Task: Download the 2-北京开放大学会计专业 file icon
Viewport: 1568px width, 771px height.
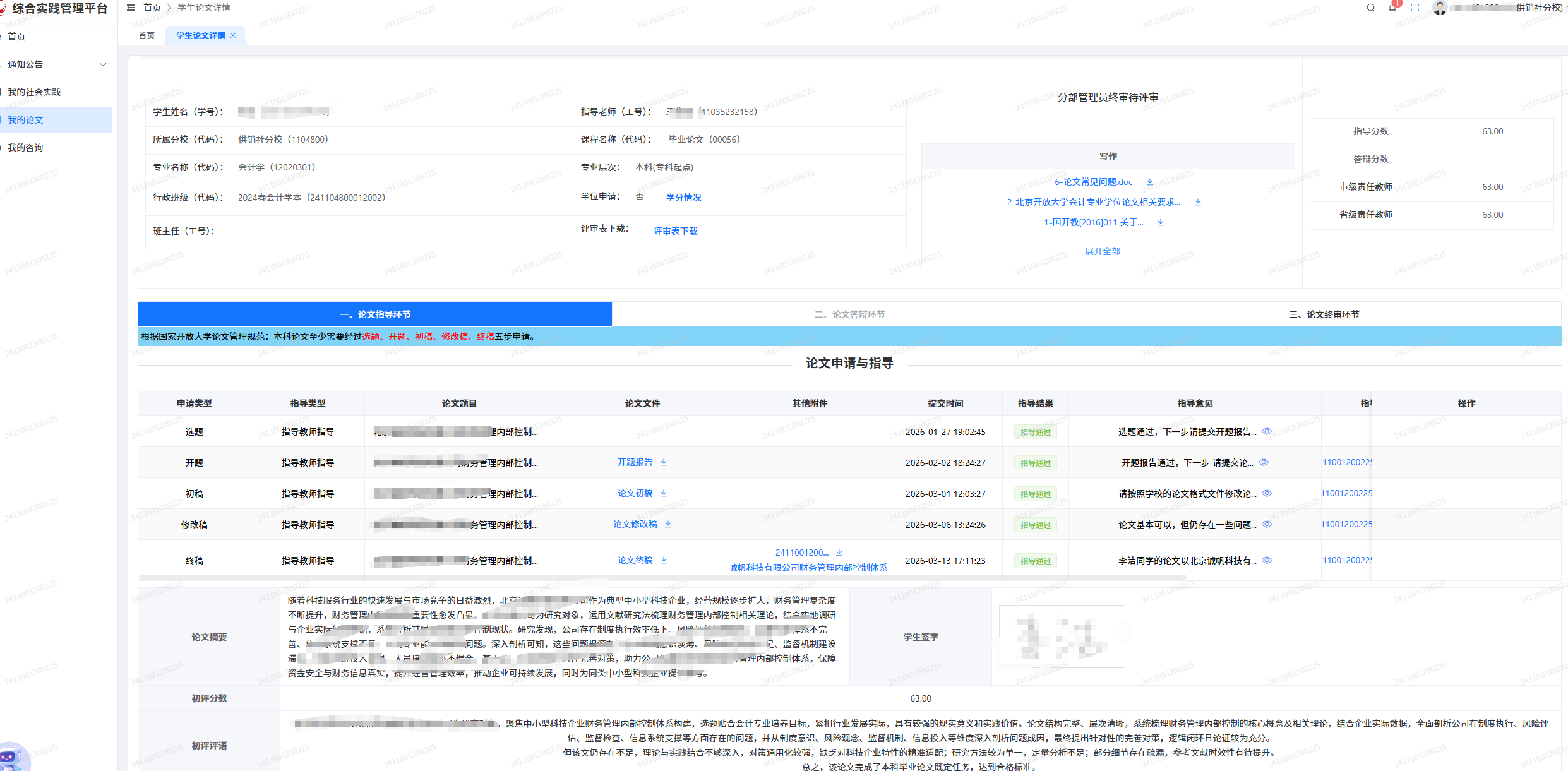Action: point(1198,202)
